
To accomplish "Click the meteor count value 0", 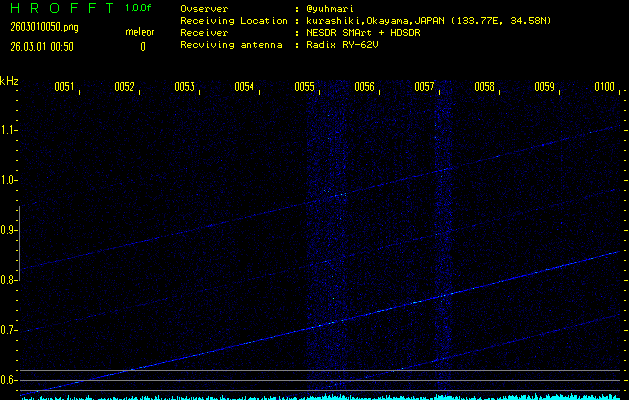I will pos(142,46).
